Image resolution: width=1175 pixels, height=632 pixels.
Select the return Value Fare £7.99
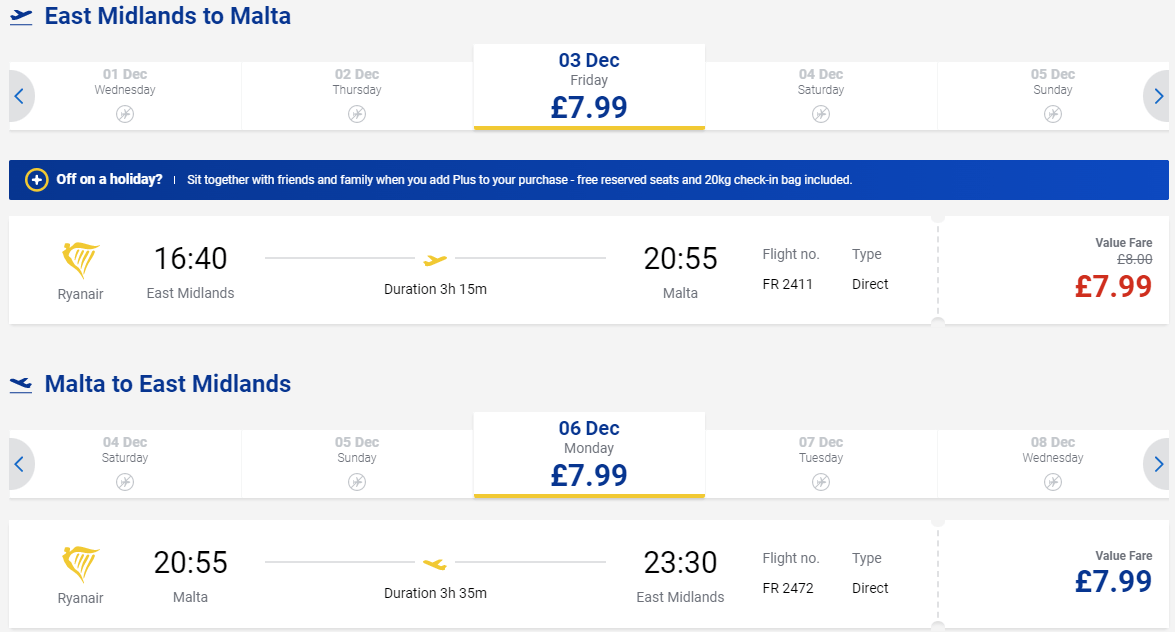pos(1113,581)
